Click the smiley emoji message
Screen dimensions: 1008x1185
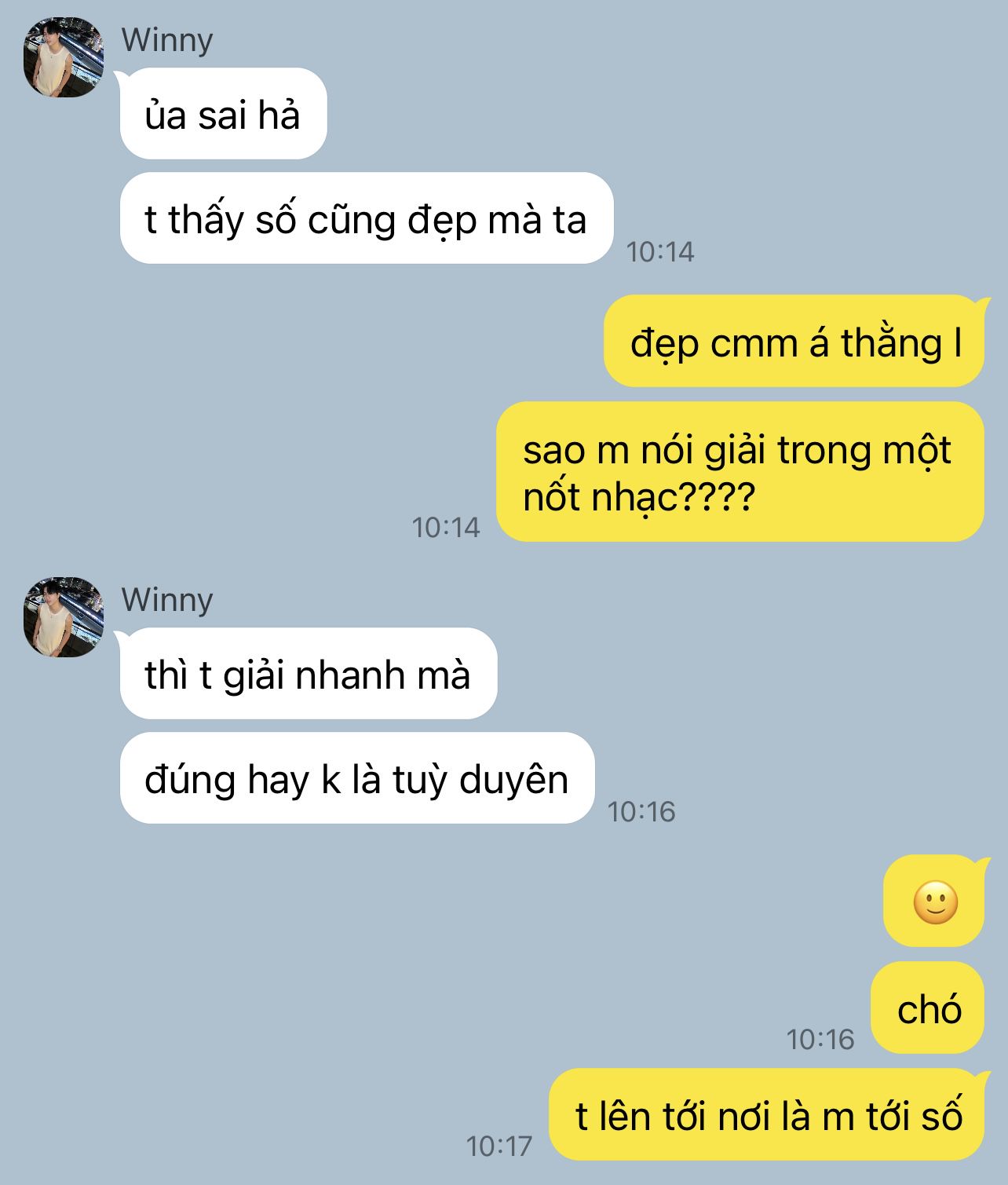click(934, 901)
